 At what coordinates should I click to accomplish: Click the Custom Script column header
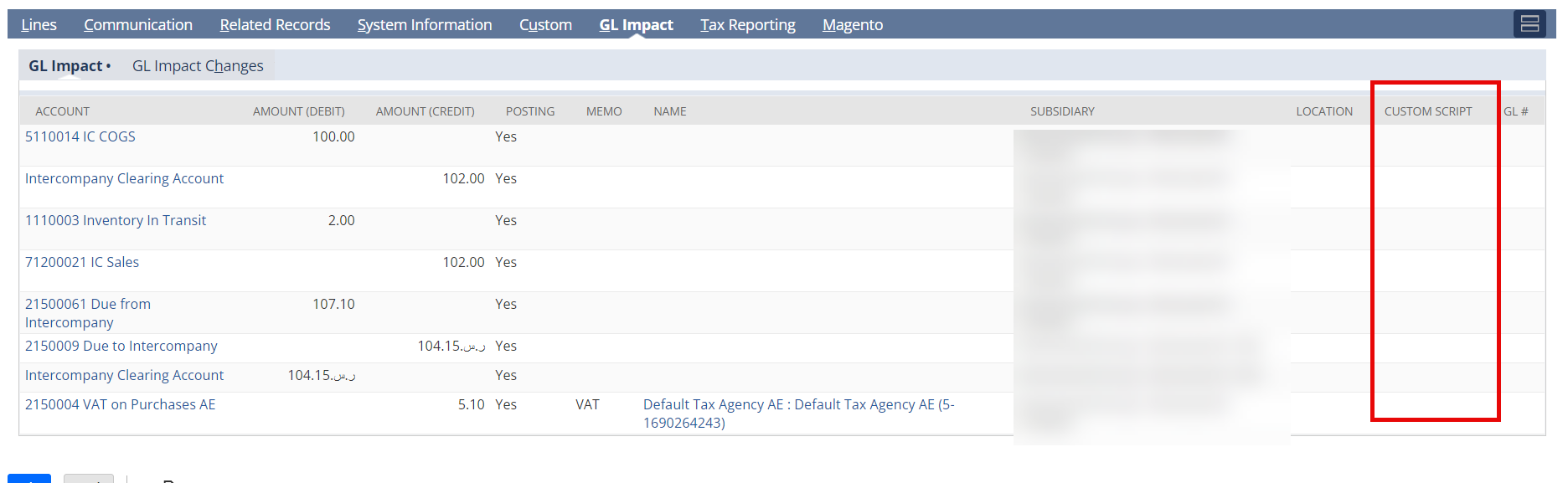[x=1427, y=111]
